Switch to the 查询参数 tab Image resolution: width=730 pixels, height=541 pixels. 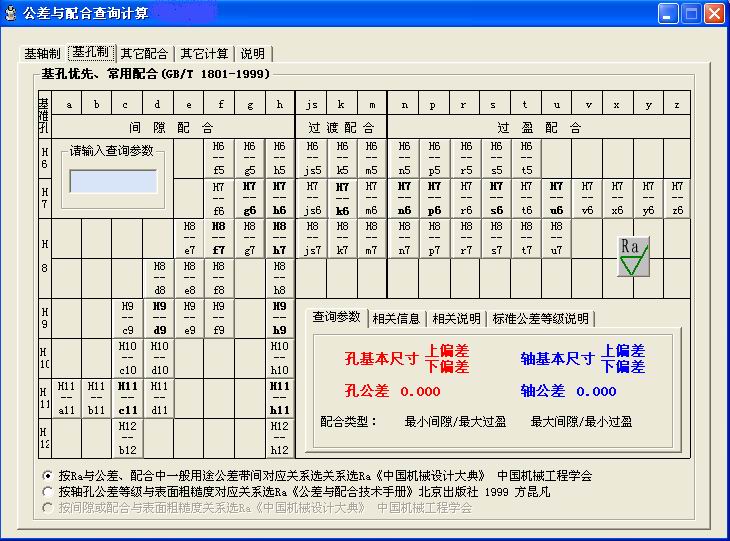[x=336, y=317]
